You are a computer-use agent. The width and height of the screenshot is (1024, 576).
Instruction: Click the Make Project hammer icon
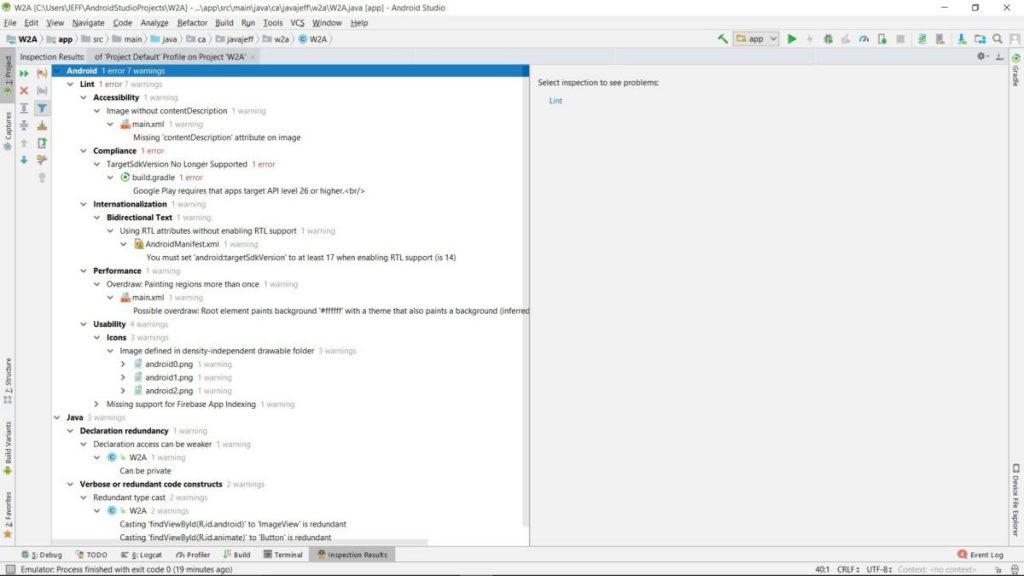(722, 39)
